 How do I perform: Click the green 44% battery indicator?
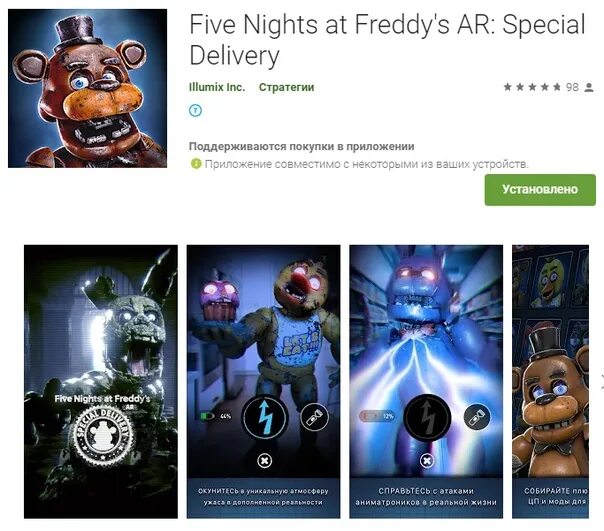[216, 416]
